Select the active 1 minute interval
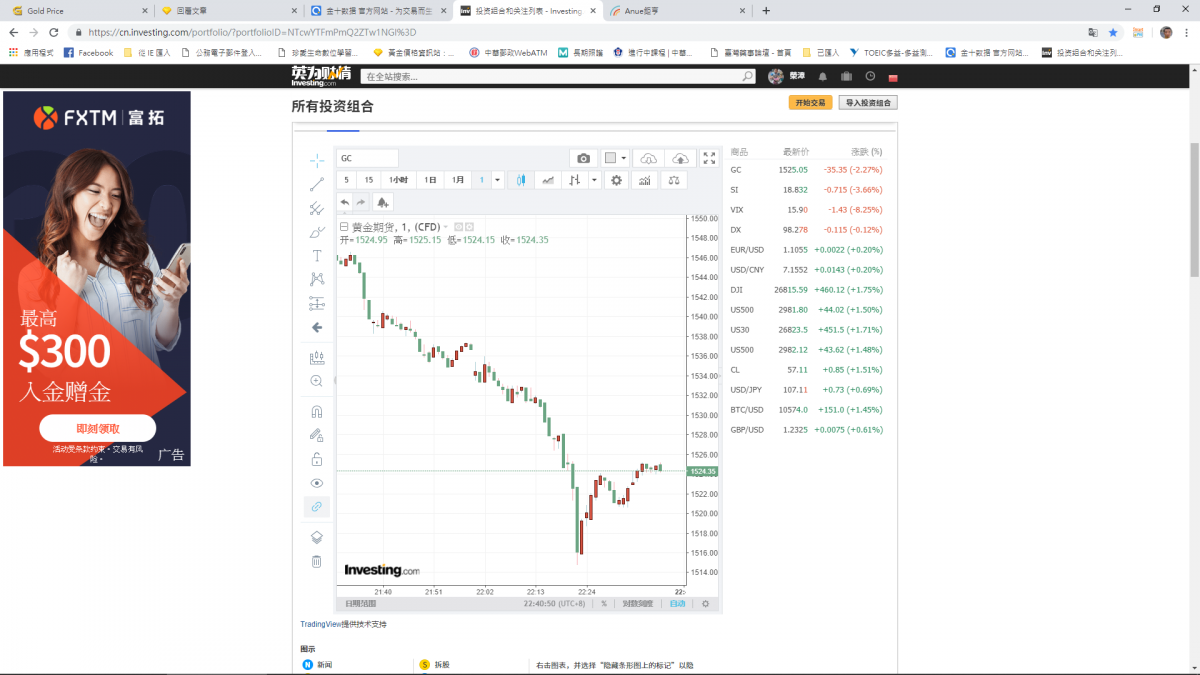Screen dimensions: 1200x675 [482, 180]
